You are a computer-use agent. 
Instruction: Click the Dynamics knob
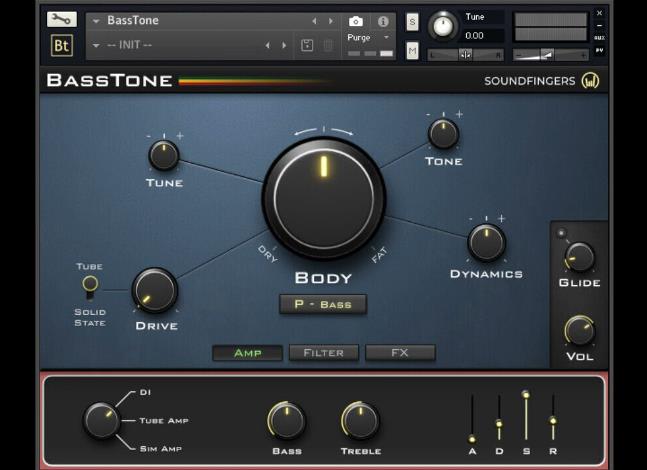(x=486, y=243)
